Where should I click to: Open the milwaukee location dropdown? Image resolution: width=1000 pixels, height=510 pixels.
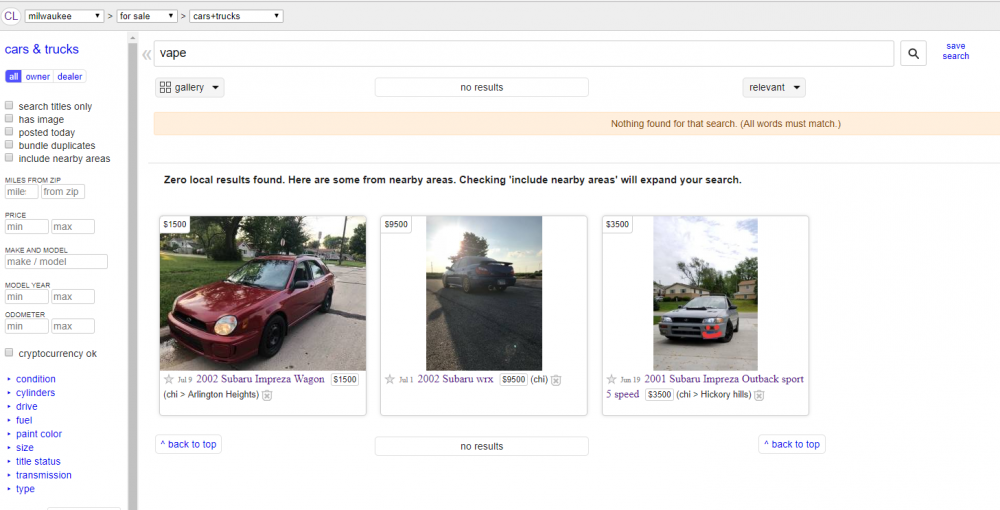[x=64, y=16]
